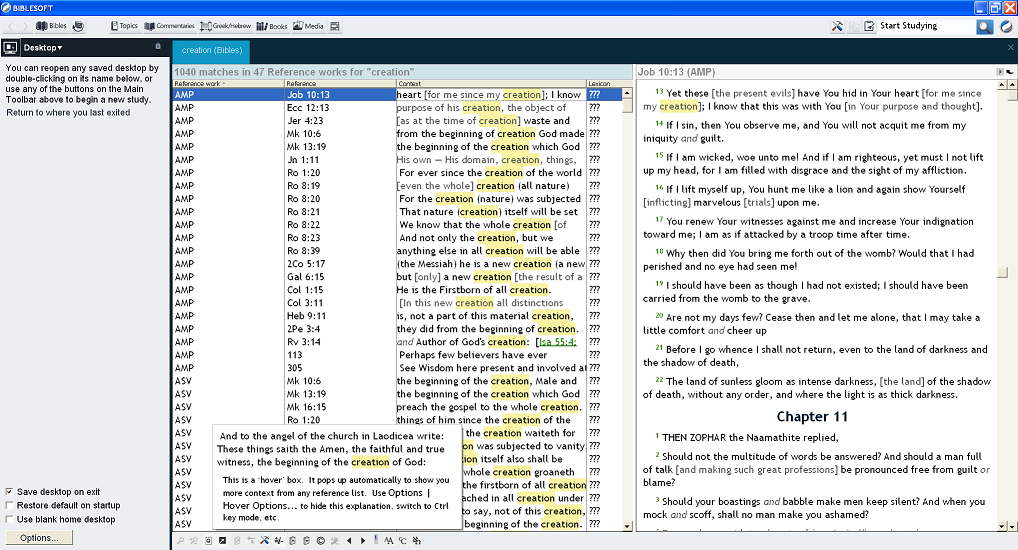
Task: Sort by the Lexicon column header
Action: (604, 84)
